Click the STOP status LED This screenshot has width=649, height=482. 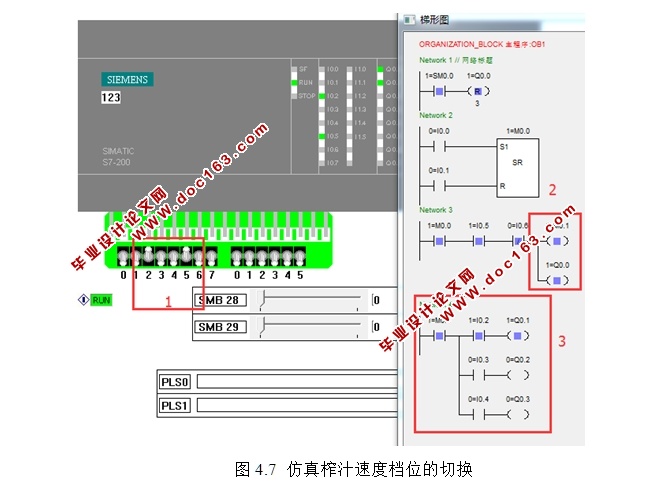(x=294, y=96)
